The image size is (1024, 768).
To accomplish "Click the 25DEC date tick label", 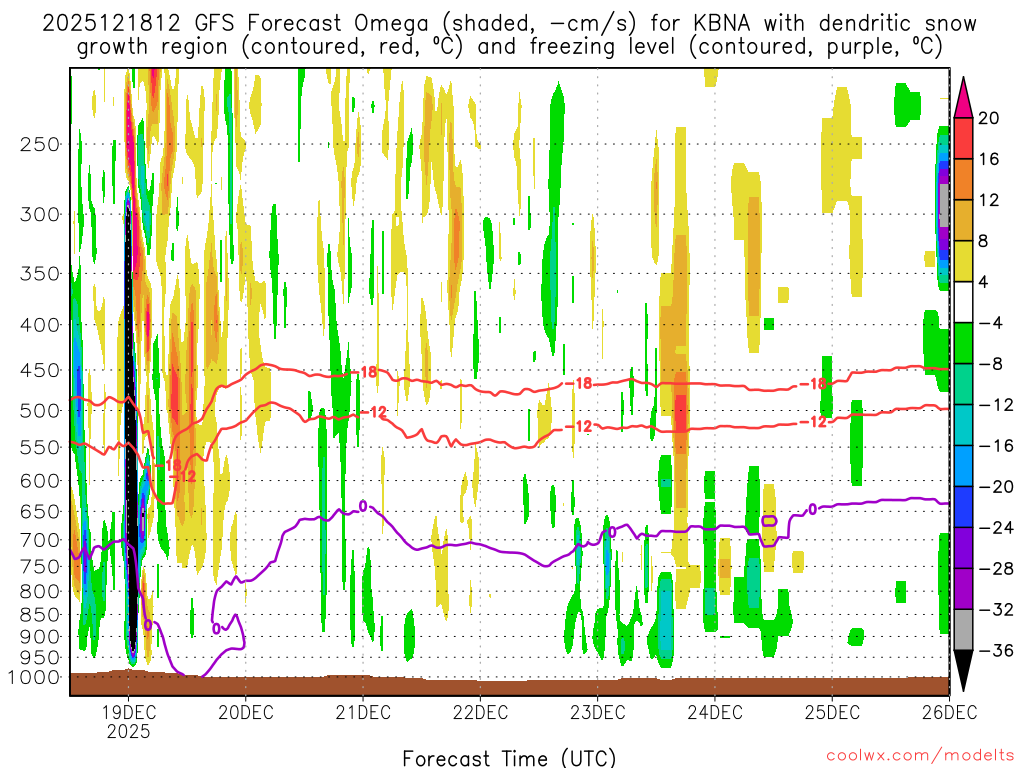I will click(x=832, y=712).
